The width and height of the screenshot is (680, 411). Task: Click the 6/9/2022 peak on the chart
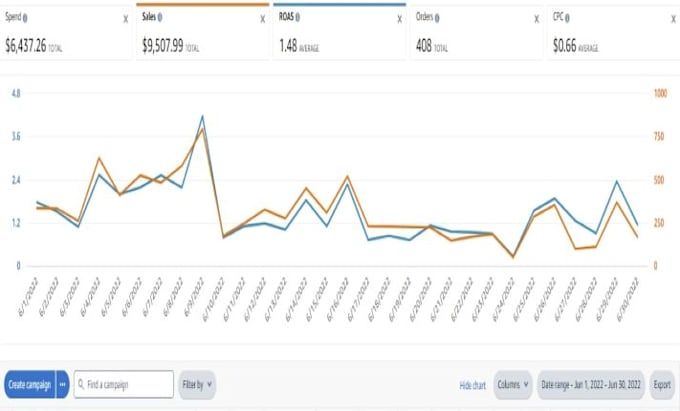[x=202, y=116]
